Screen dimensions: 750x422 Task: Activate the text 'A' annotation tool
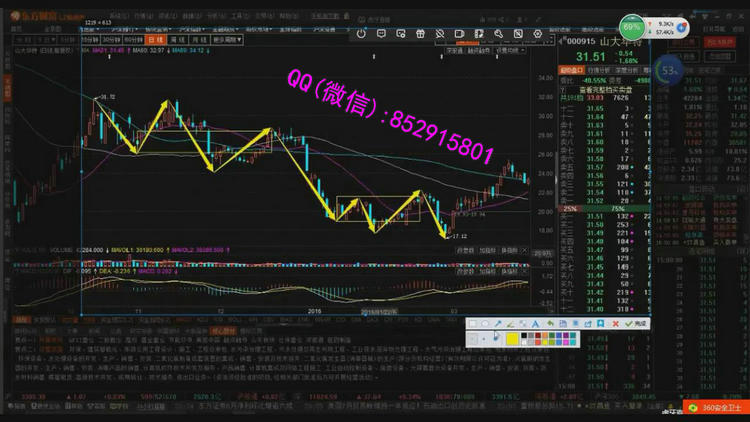click(x=535, y=324)
